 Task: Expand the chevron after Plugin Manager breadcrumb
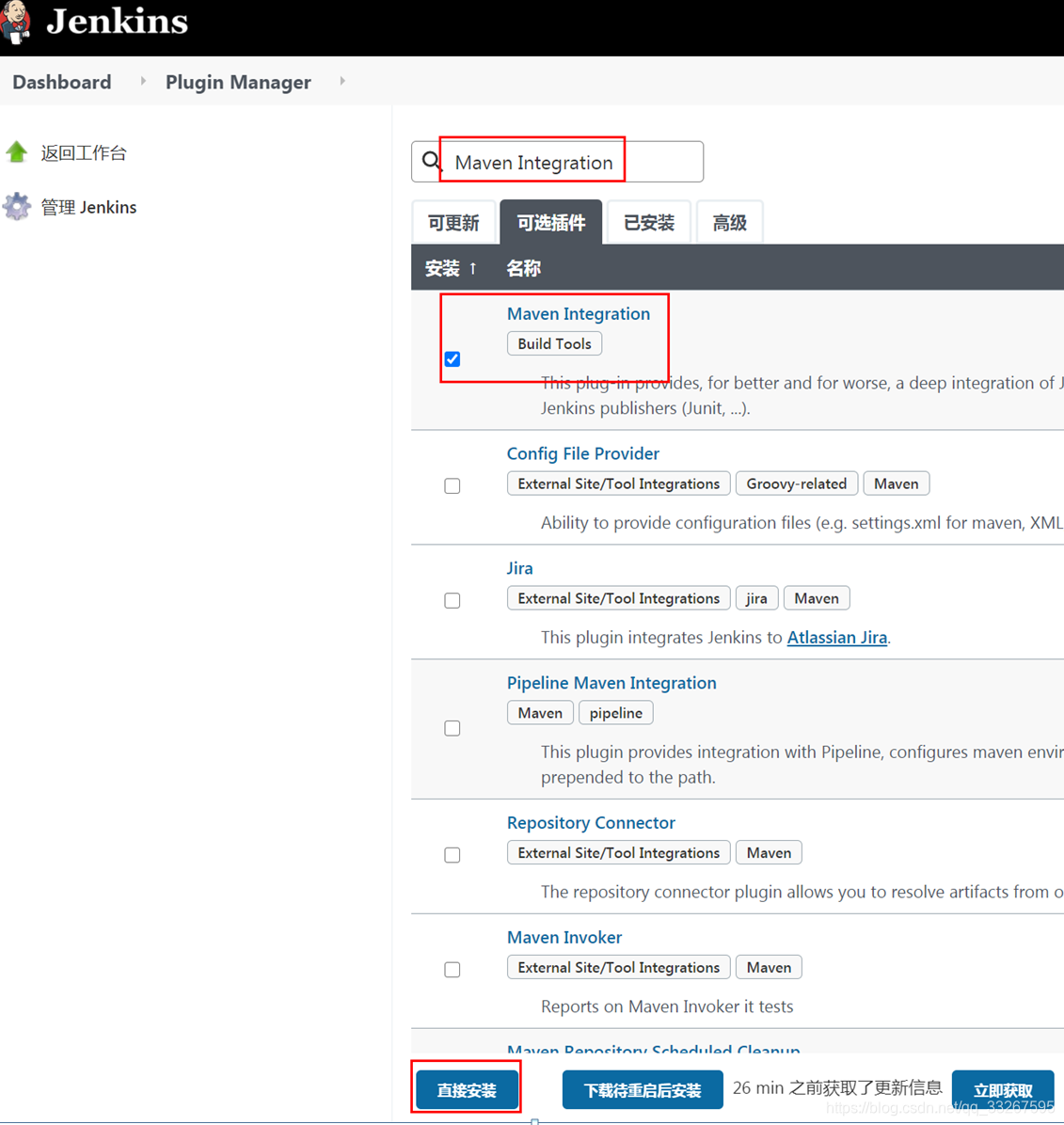point(342,81)
